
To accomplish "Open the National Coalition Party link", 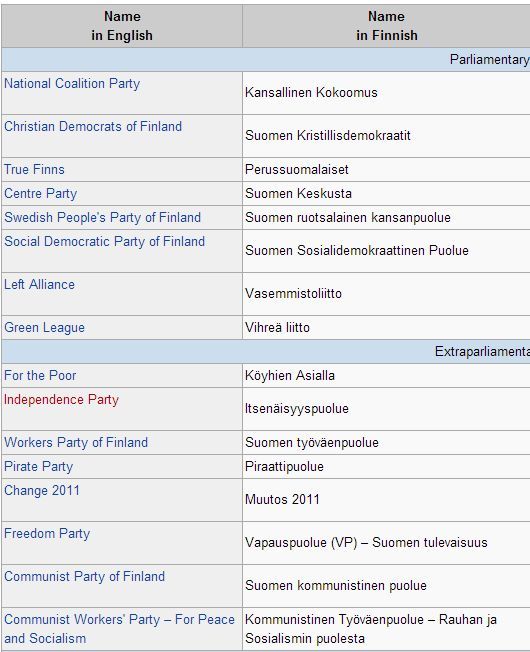I will (72, 84).
